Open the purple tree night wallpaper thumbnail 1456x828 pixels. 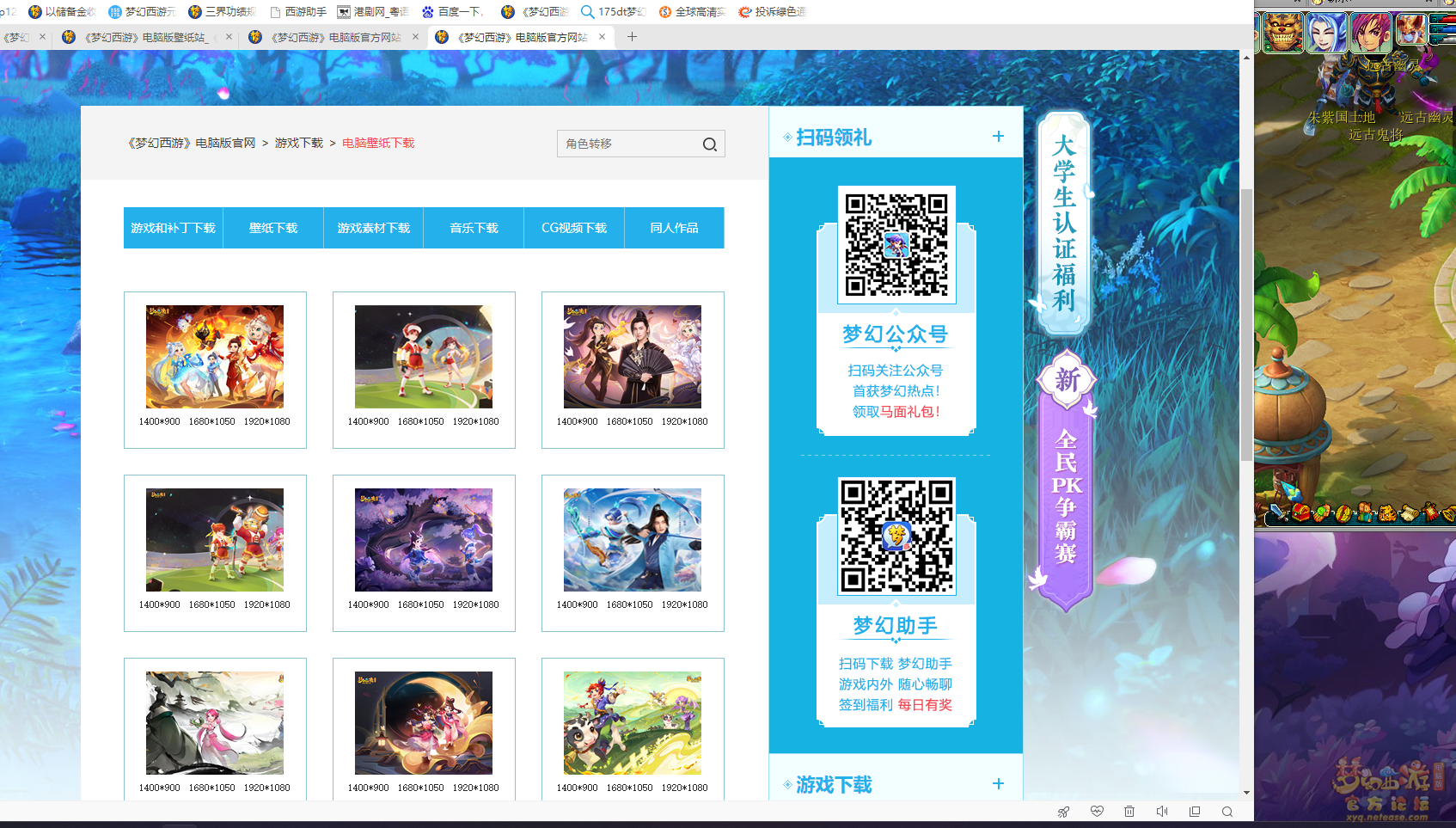coord(424,540)
